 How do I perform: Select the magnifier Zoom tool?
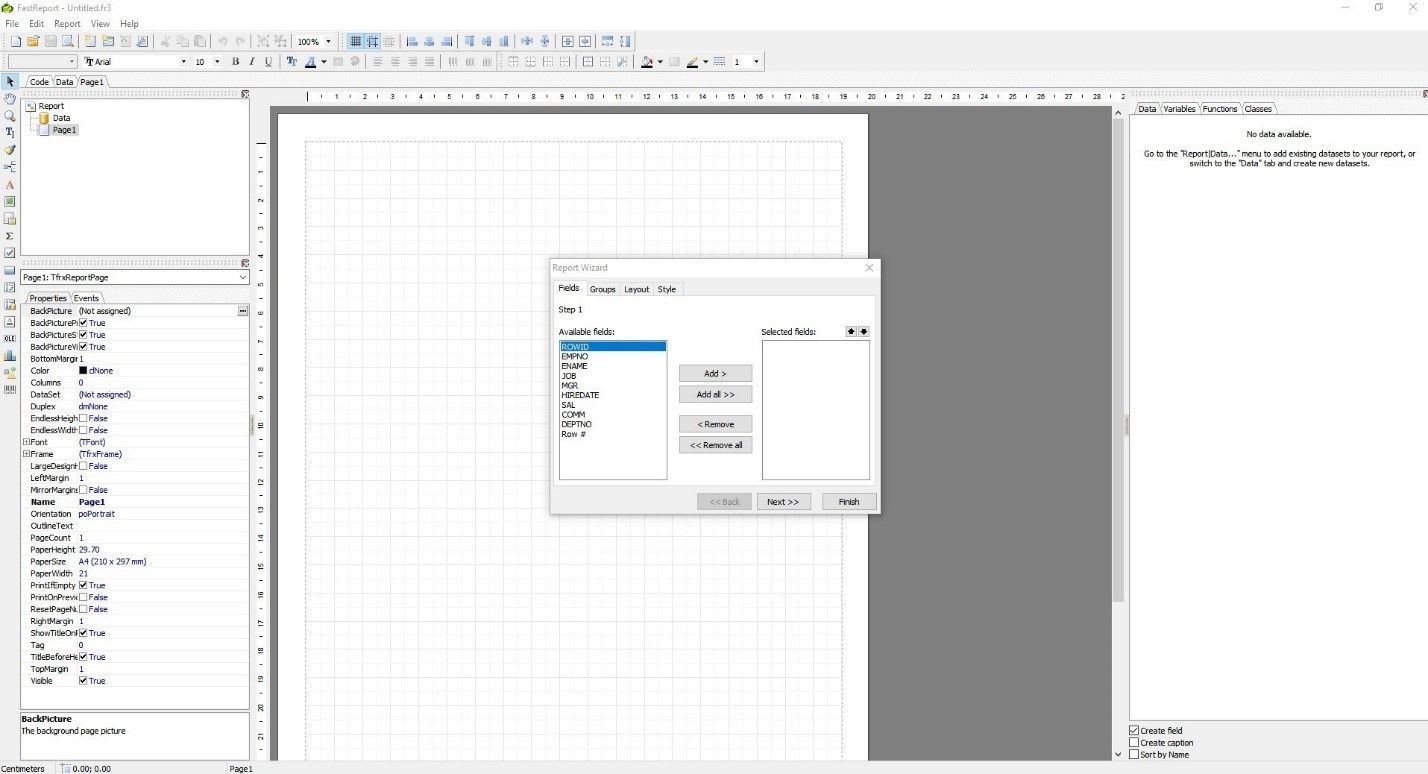(10, 115)
